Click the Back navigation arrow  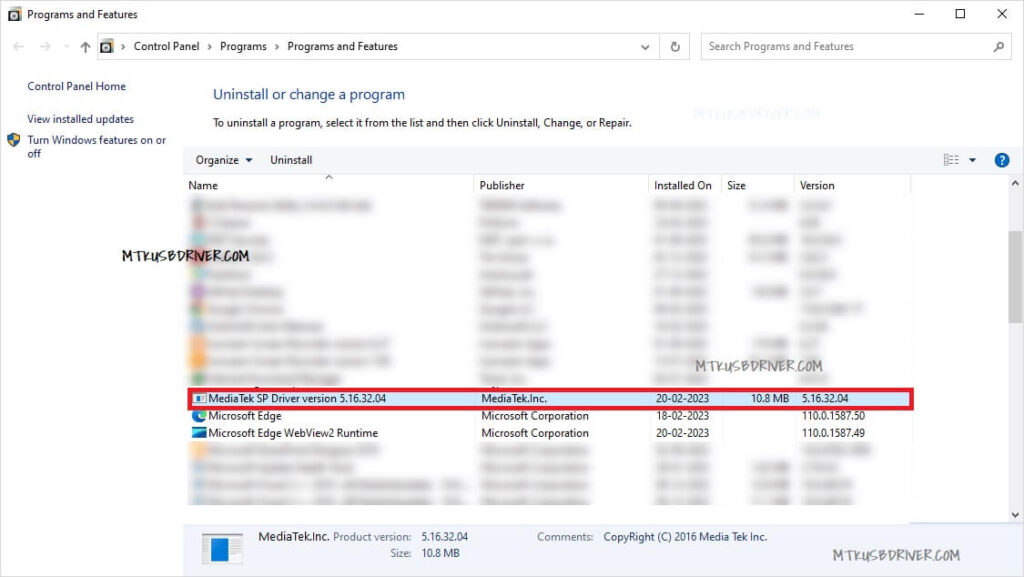[x=18, y=47]
